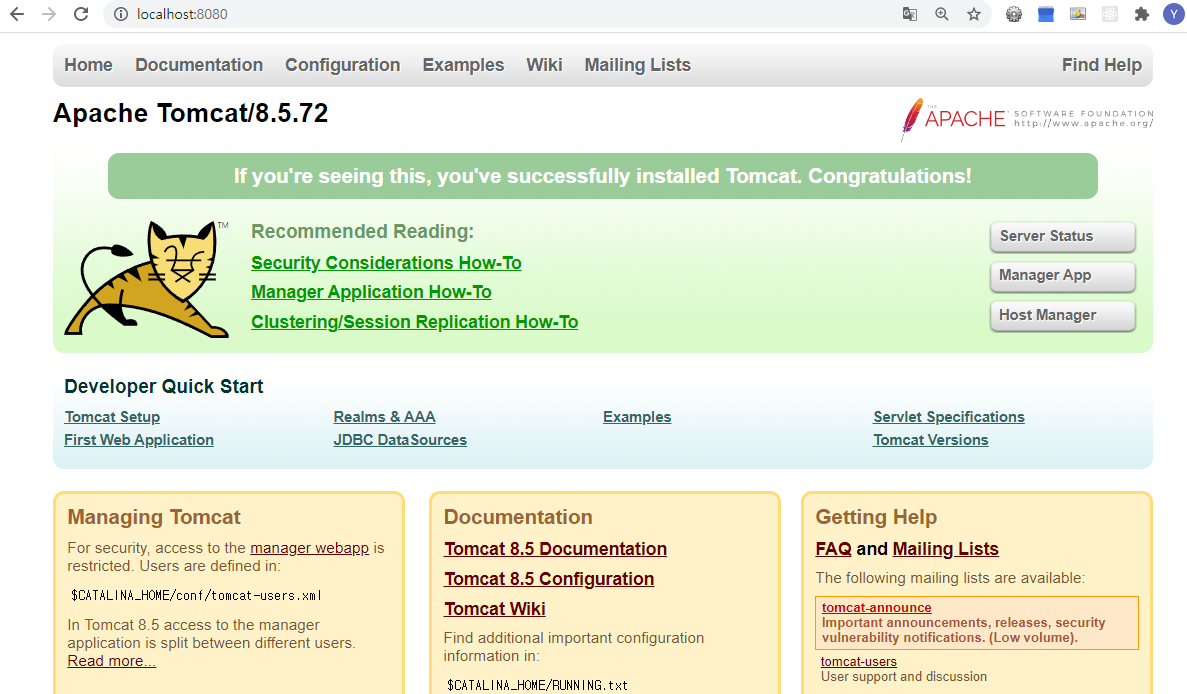Open the tomcat-announce mailing list link
The width and height of the screenshot is (1187, 694).
876,608
